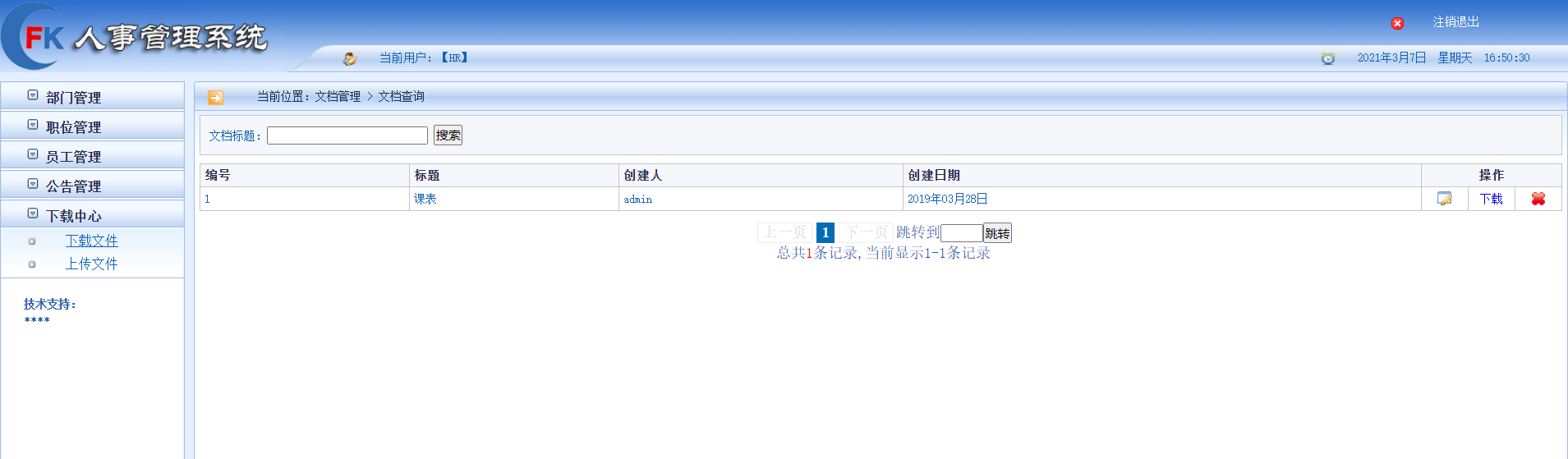
Task: Click the 操作 column header
Action: (1492, 175)
